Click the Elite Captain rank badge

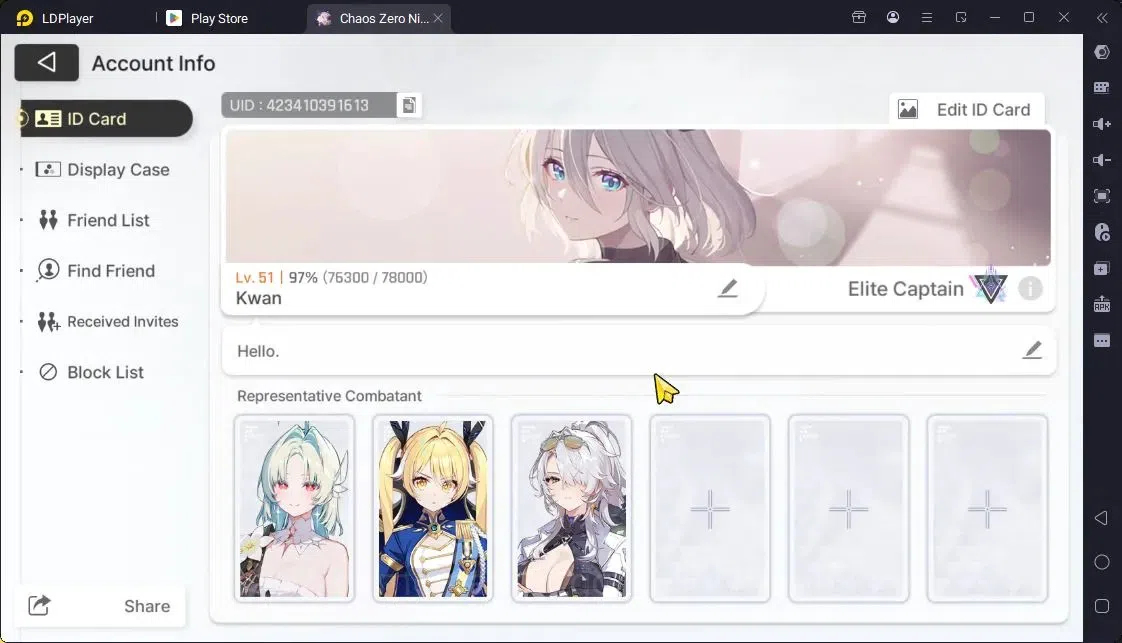pos(990,287)
